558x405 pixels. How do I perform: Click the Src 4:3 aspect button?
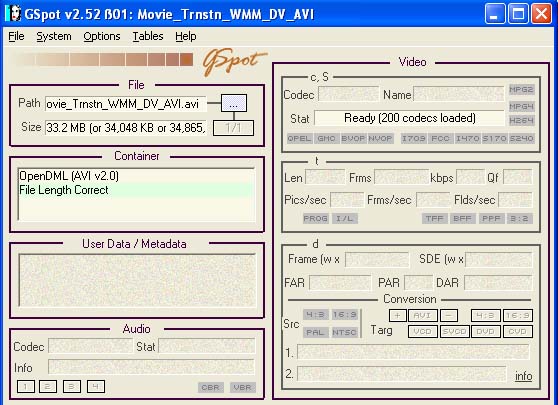click(315, 315)
